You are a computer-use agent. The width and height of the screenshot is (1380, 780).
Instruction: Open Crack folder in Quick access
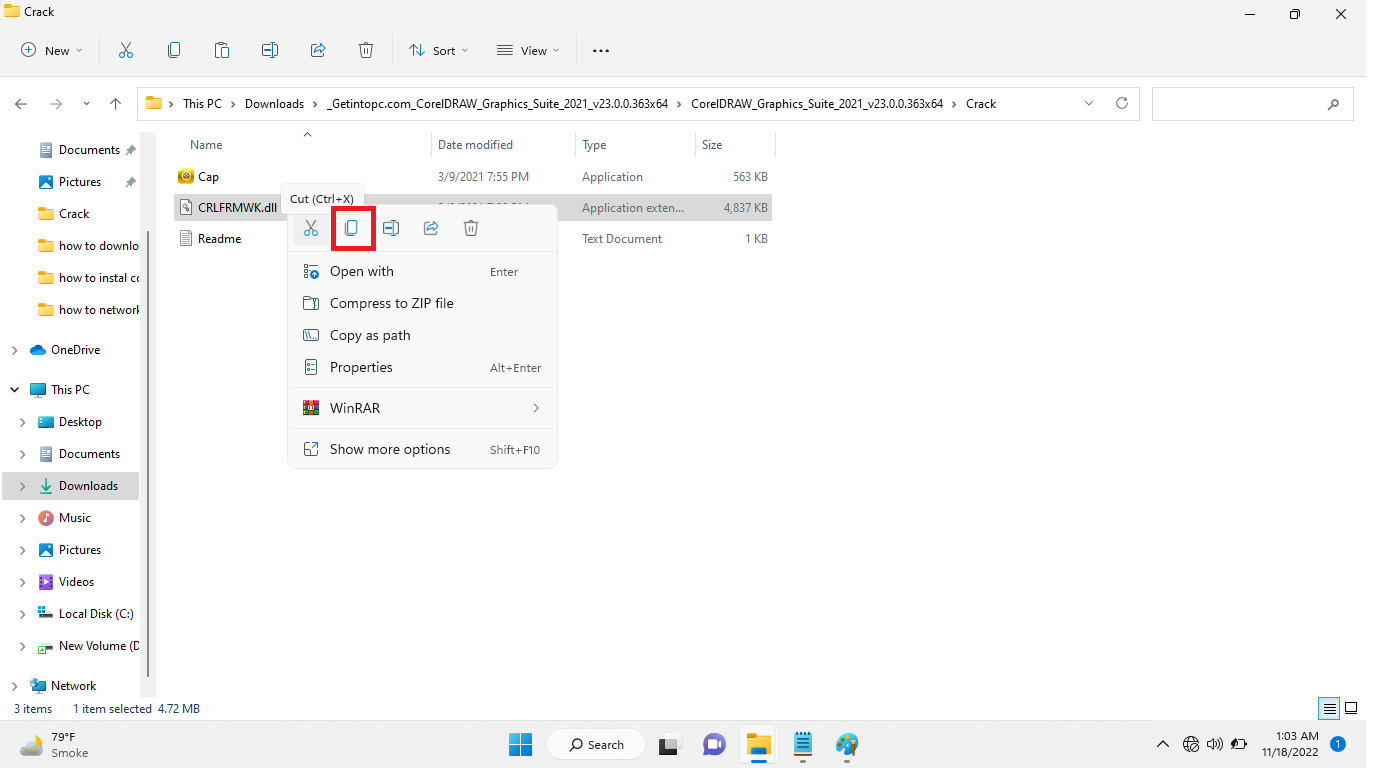[74, 214]
